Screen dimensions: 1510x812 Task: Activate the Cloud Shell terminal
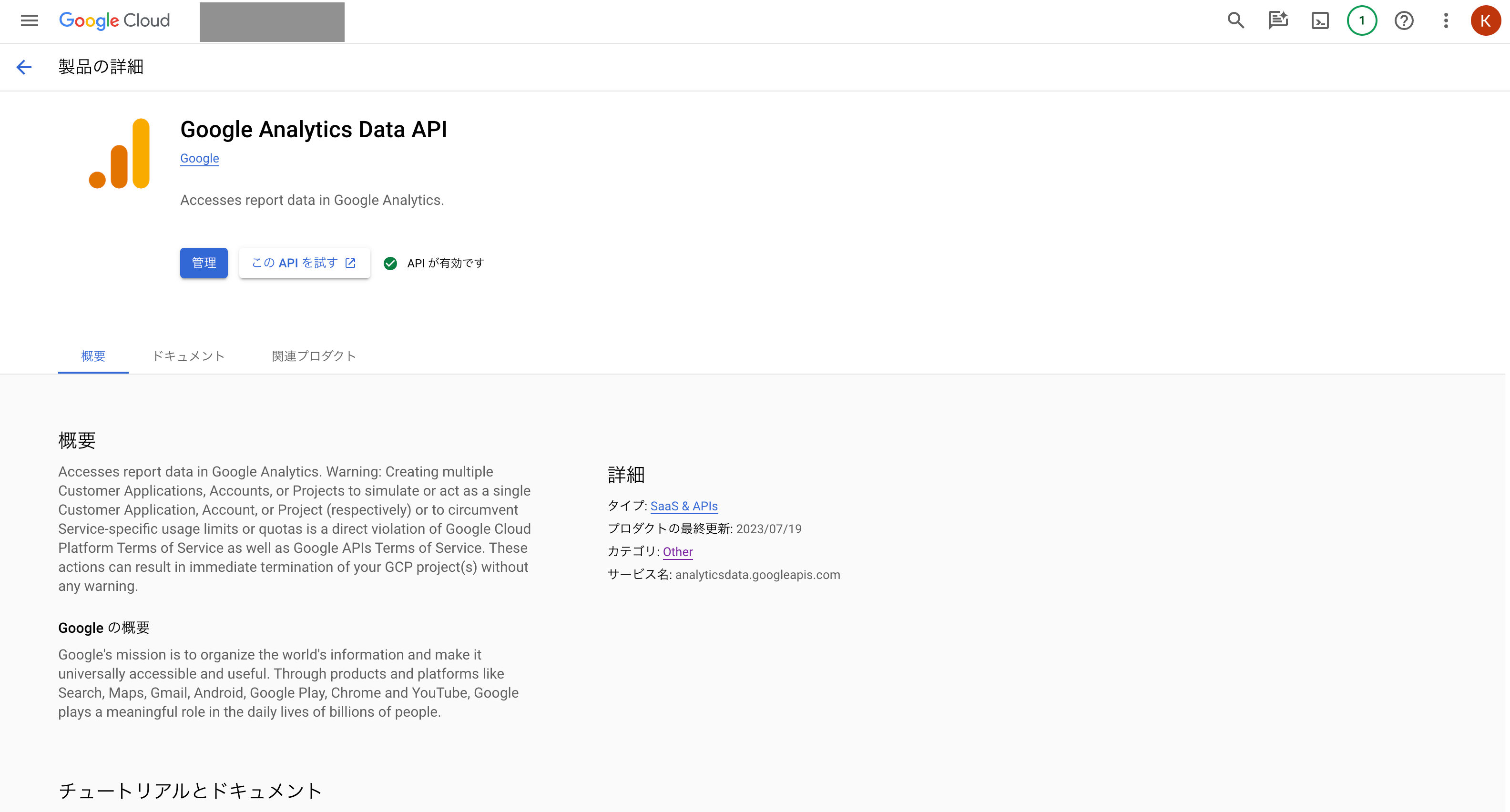[1319, 20]
